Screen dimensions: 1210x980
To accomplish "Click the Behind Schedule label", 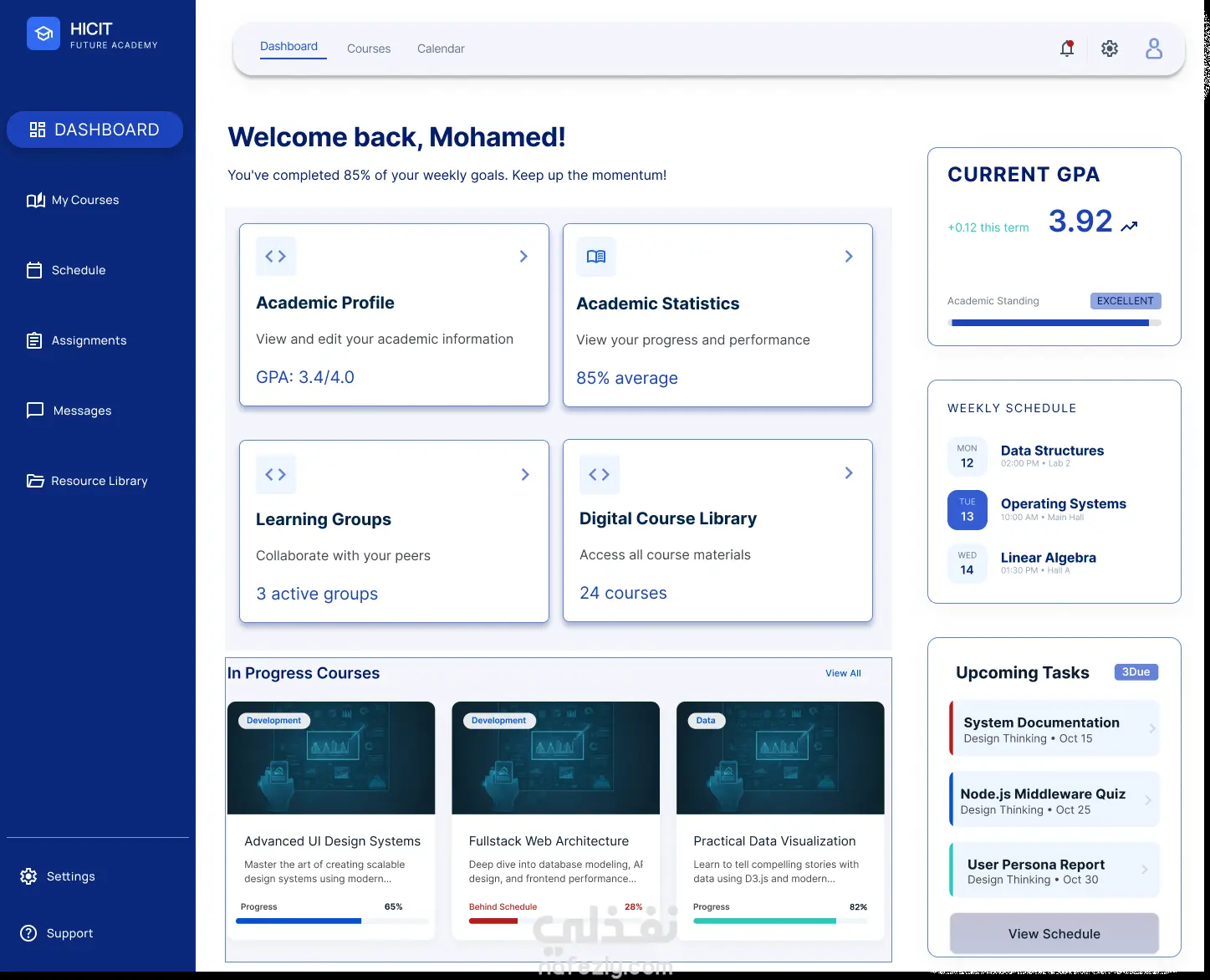I will click(x=503, y=906).
